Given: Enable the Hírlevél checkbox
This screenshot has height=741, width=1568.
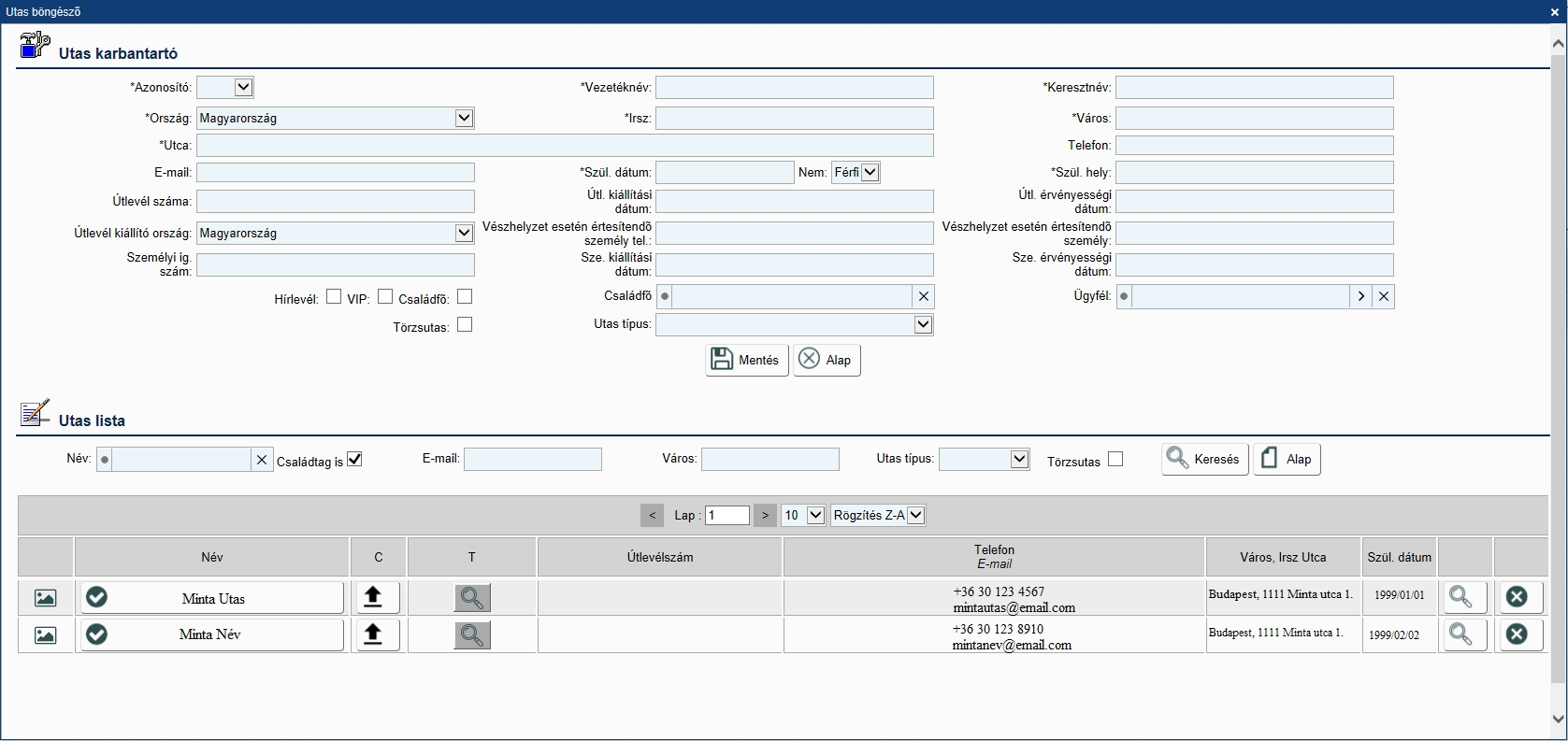Looking at the screenshot, I should pyautogui.click(x=334, y=297).
